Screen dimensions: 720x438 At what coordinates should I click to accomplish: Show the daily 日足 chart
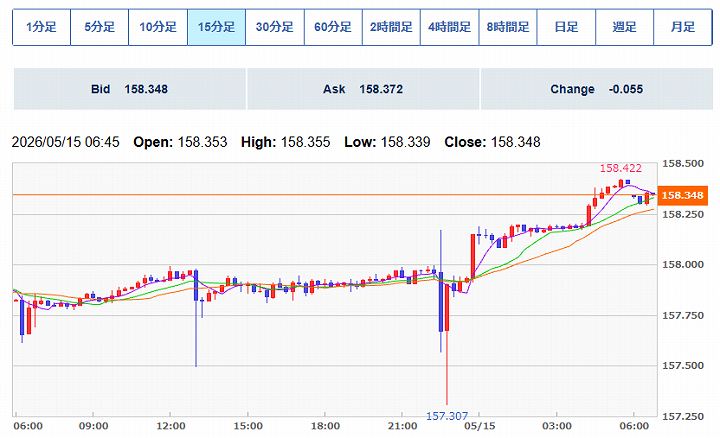[x=566, y=27]
